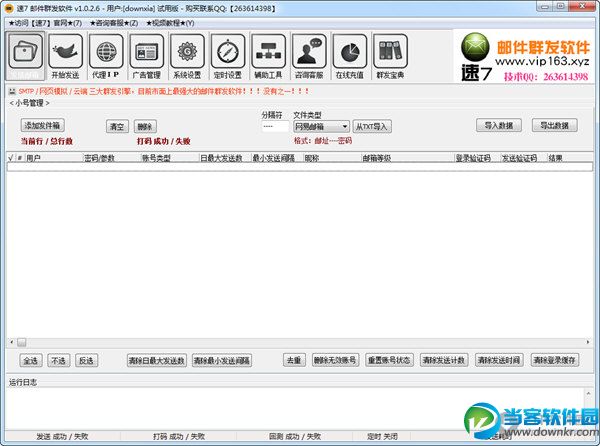Click the 密码/参数 column header
The image size is (600, 446).
coord(112,158)
